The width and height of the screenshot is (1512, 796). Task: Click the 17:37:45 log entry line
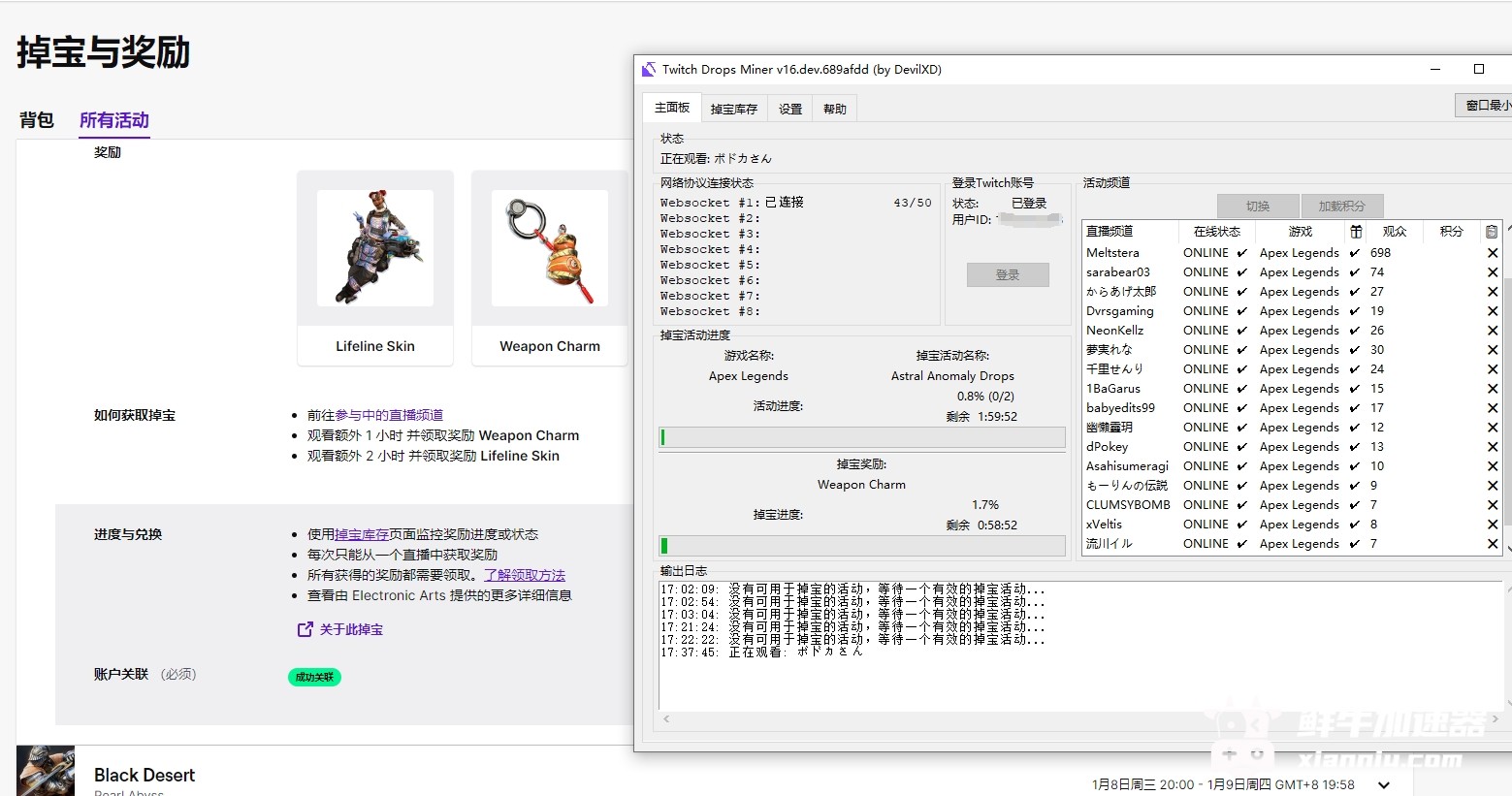pyautogui.click(x=761, y=653)
